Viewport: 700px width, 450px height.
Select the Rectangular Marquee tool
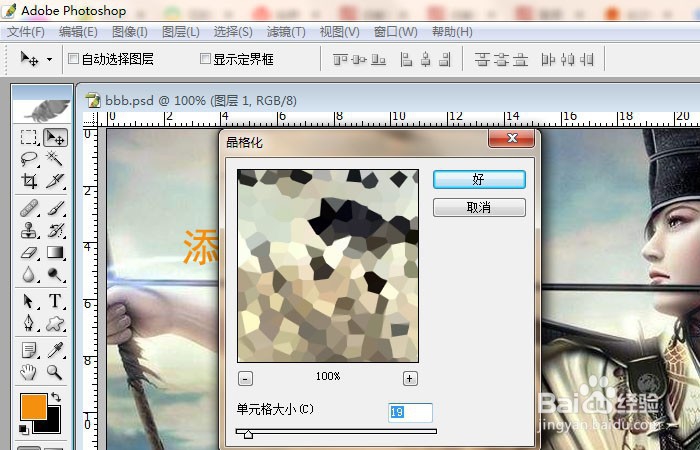click(x=29, y=138)
